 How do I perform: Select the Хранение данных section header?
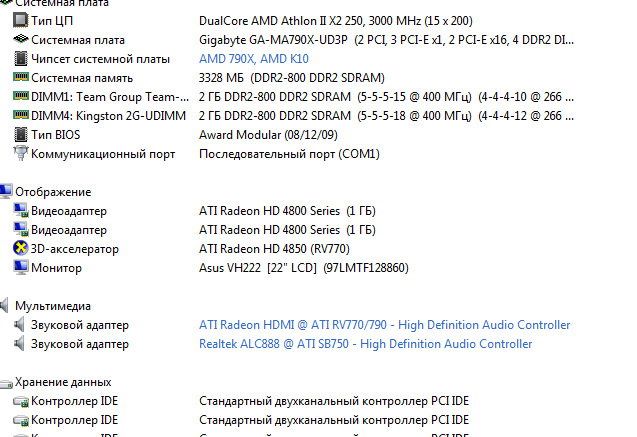[63, 382]
